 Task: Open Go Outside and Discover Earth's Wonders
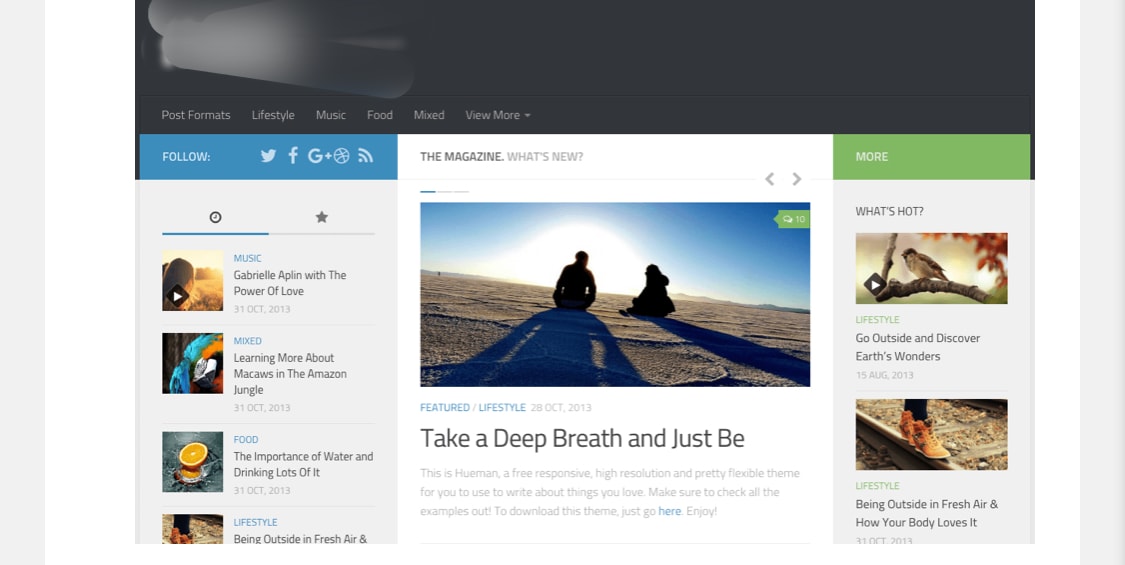point(918,347)
